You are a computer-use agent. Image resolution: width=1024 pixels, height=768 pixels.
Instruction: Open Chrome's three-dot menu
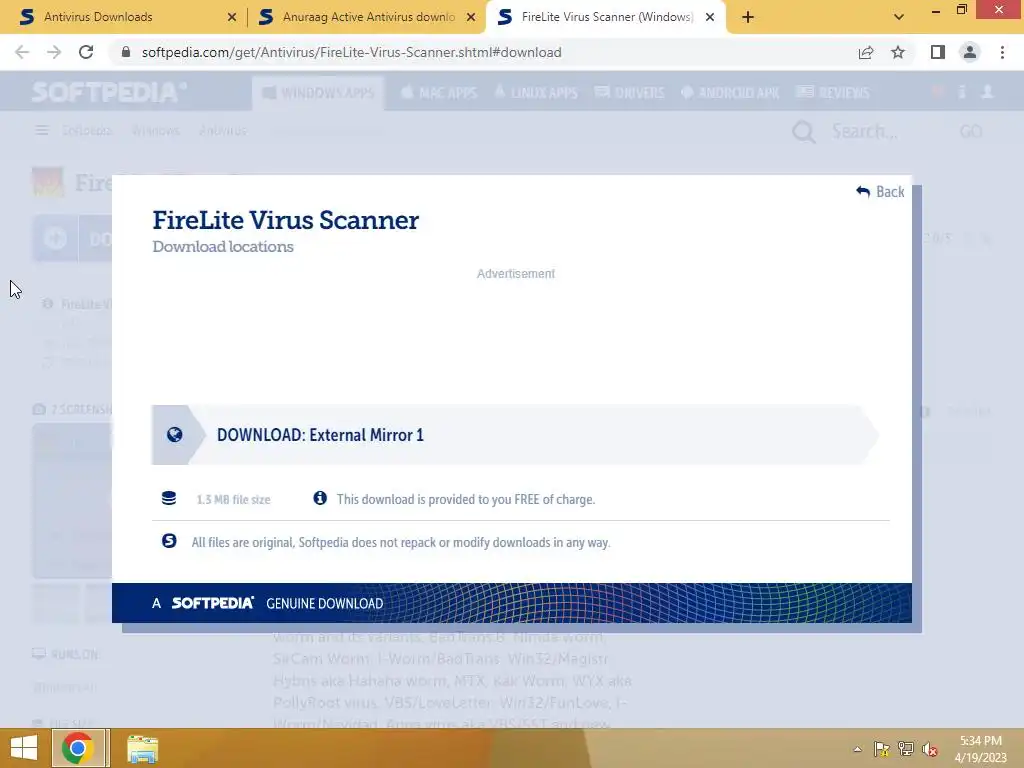point(1002,52)
